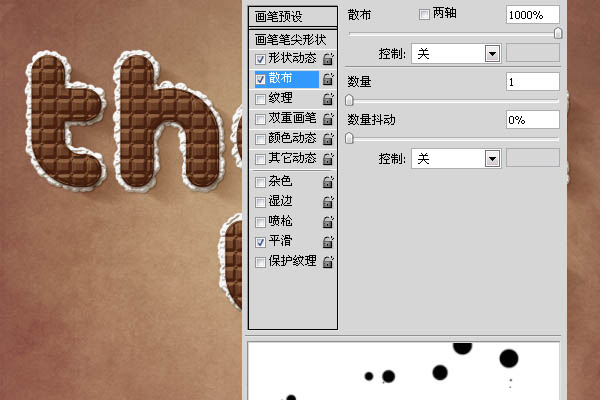Click the 数量 value field showing 1
The image size is (600, 400).
tap(533, 82)
